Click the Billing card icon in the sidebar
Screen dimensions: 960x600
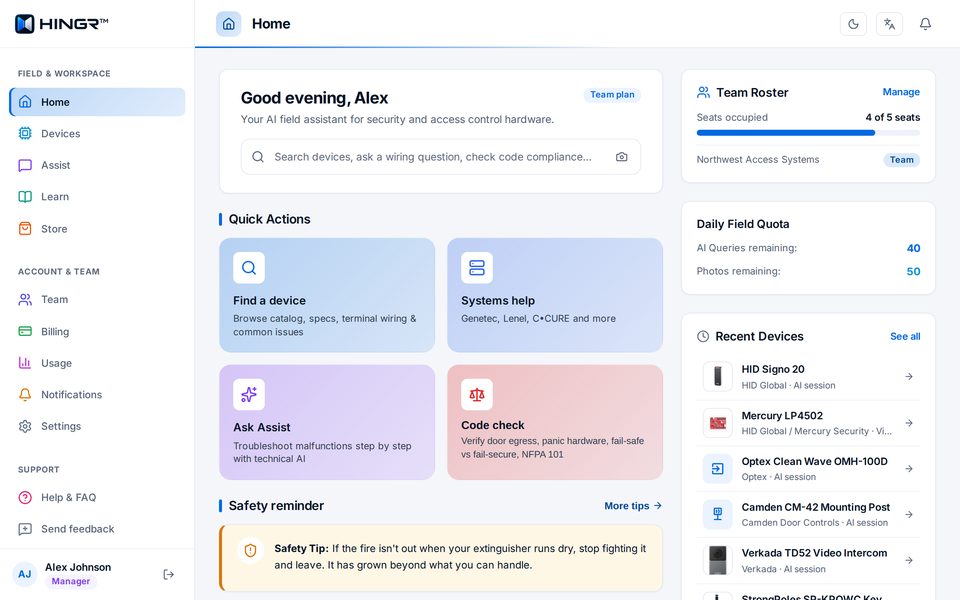tap(25, 331)
